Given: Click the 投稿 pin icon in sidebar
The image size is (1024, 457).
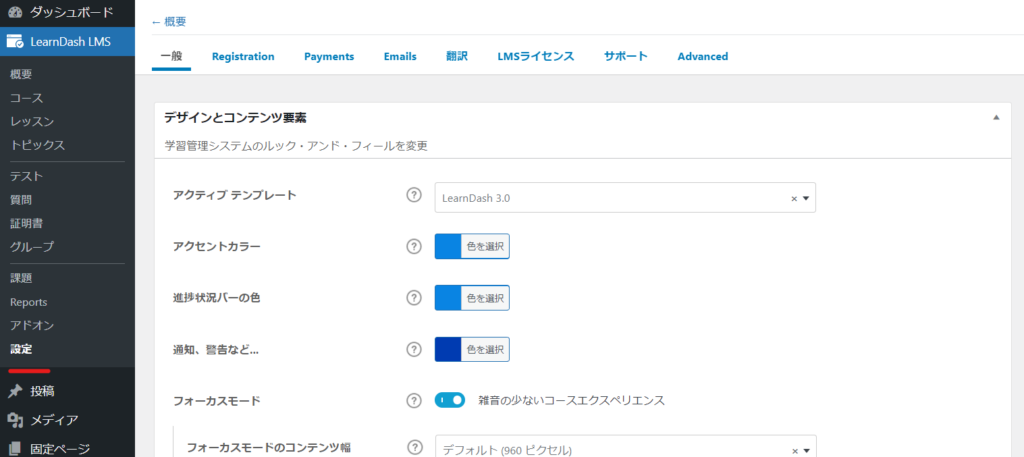Looking at the screenshot, I should tap(15, 391).
